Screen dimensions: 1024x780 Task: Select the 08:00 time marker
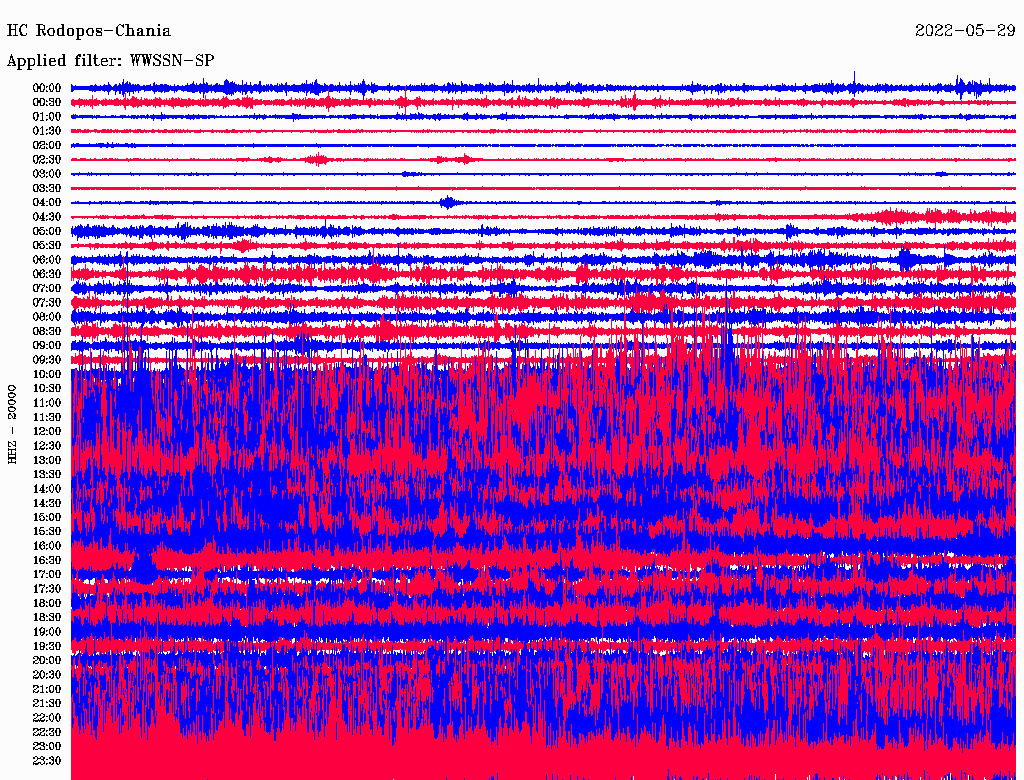(x=47, y=317)
